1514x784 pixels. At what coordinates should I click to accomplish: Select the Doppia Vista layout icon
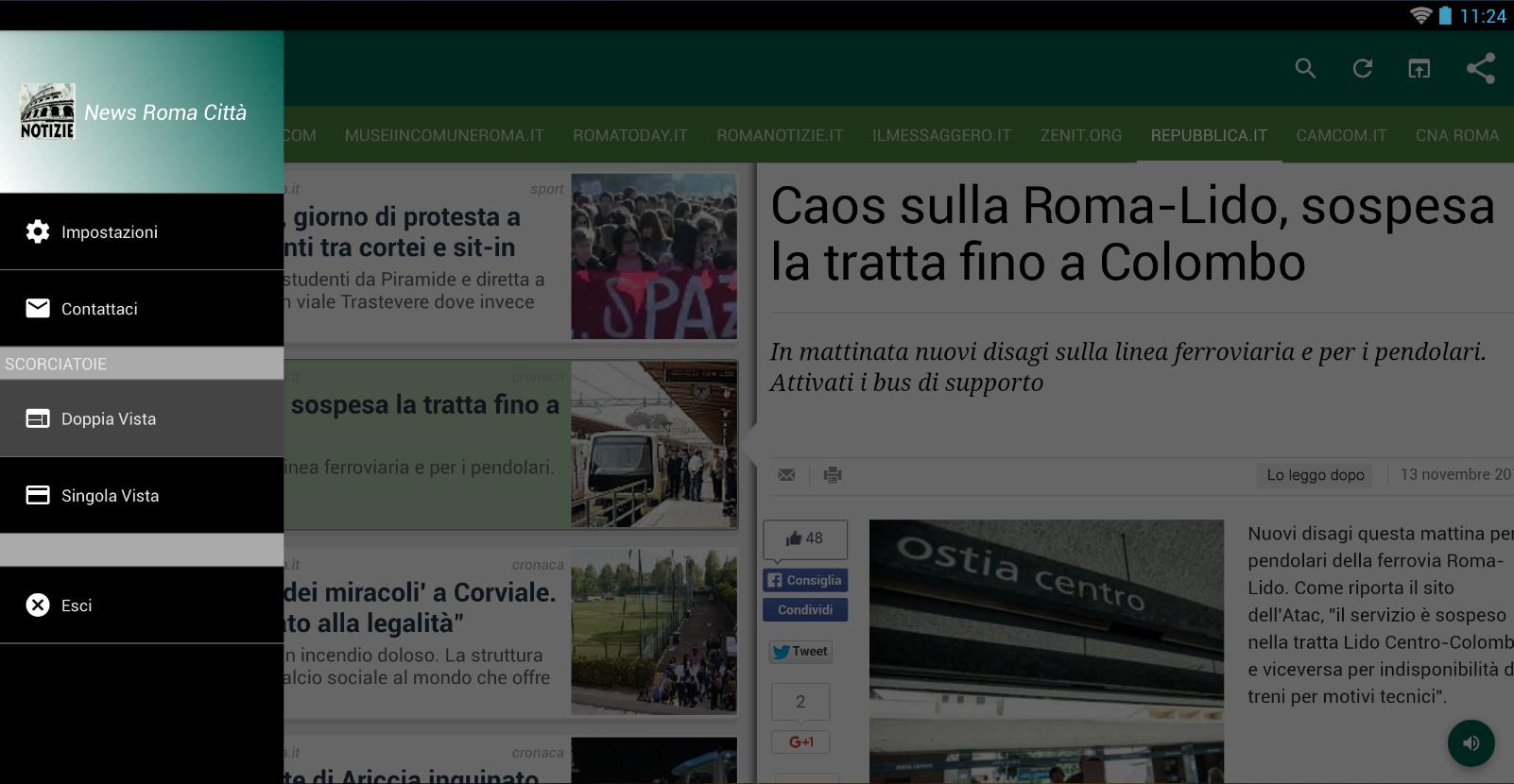38,418
